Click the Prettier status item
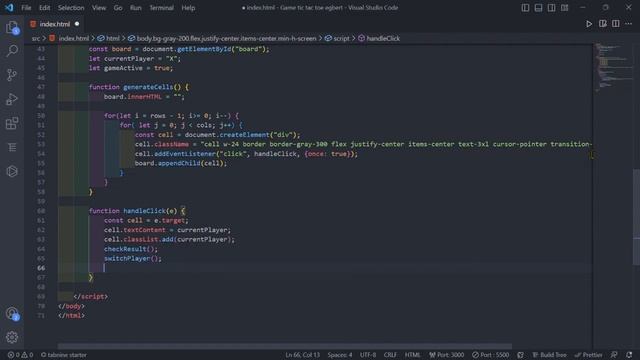Screen dimensions: 640x360 (589, 355)
